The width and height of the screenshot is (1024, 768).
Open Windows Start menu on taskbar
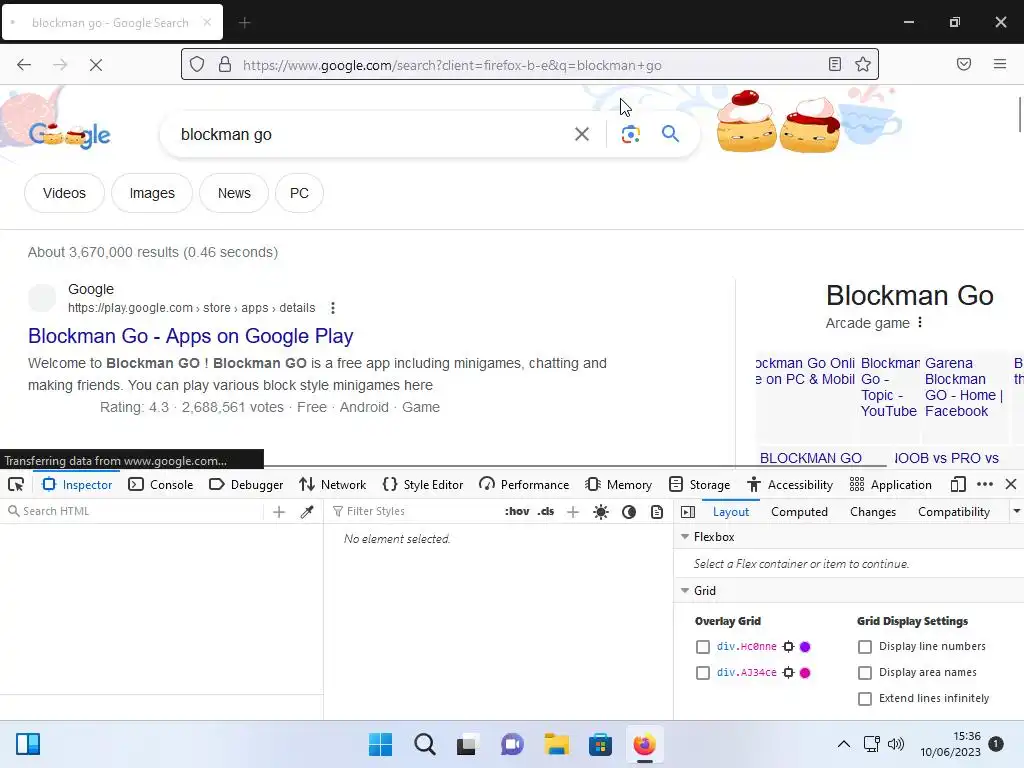click(380, 744)
